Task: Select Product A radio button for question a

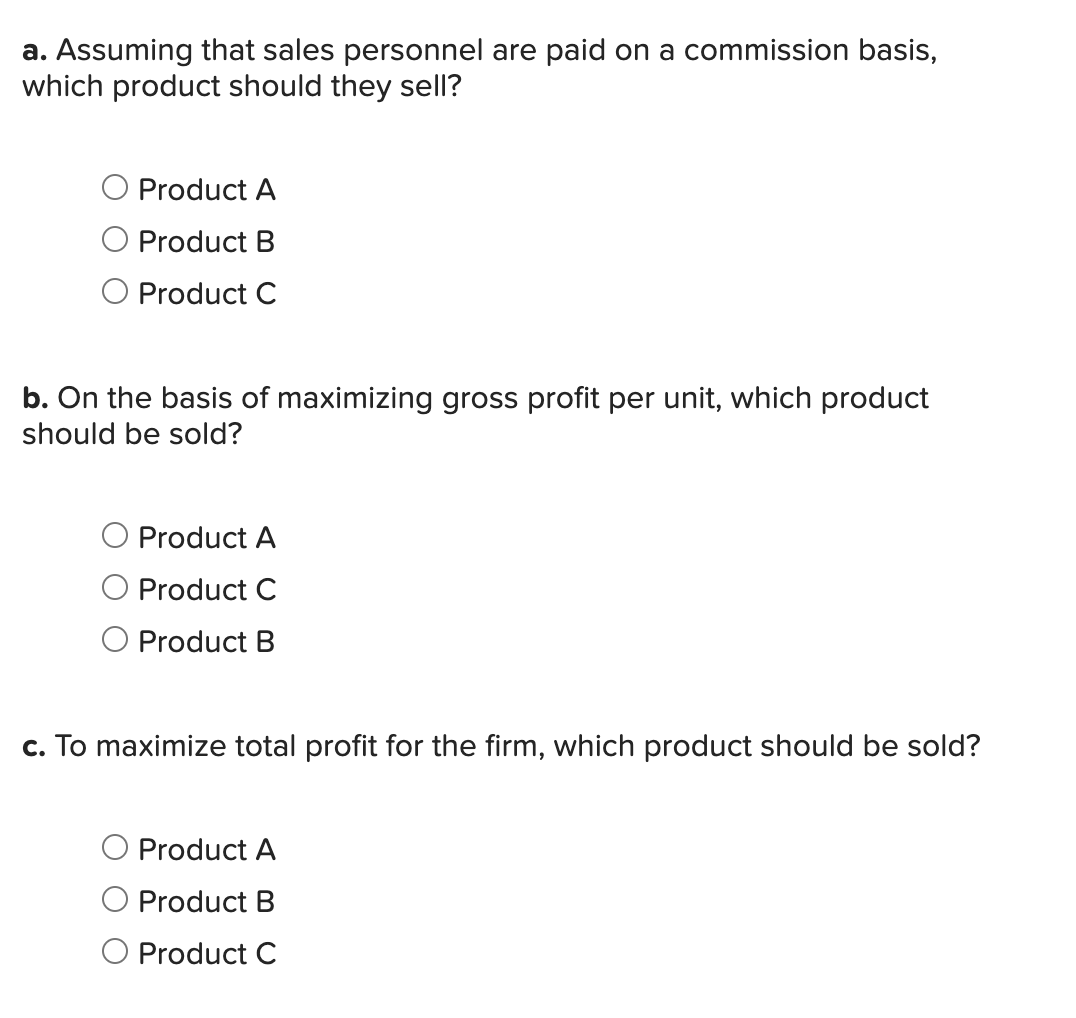Action: click(x=115, y=189)
